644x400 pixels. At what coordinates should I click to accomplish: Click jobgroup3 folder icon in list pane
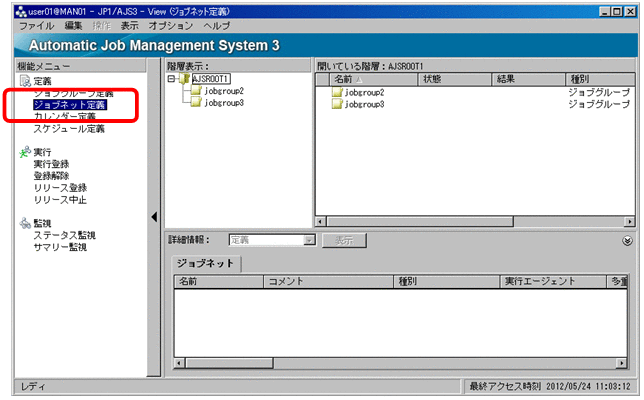[337, 104]
